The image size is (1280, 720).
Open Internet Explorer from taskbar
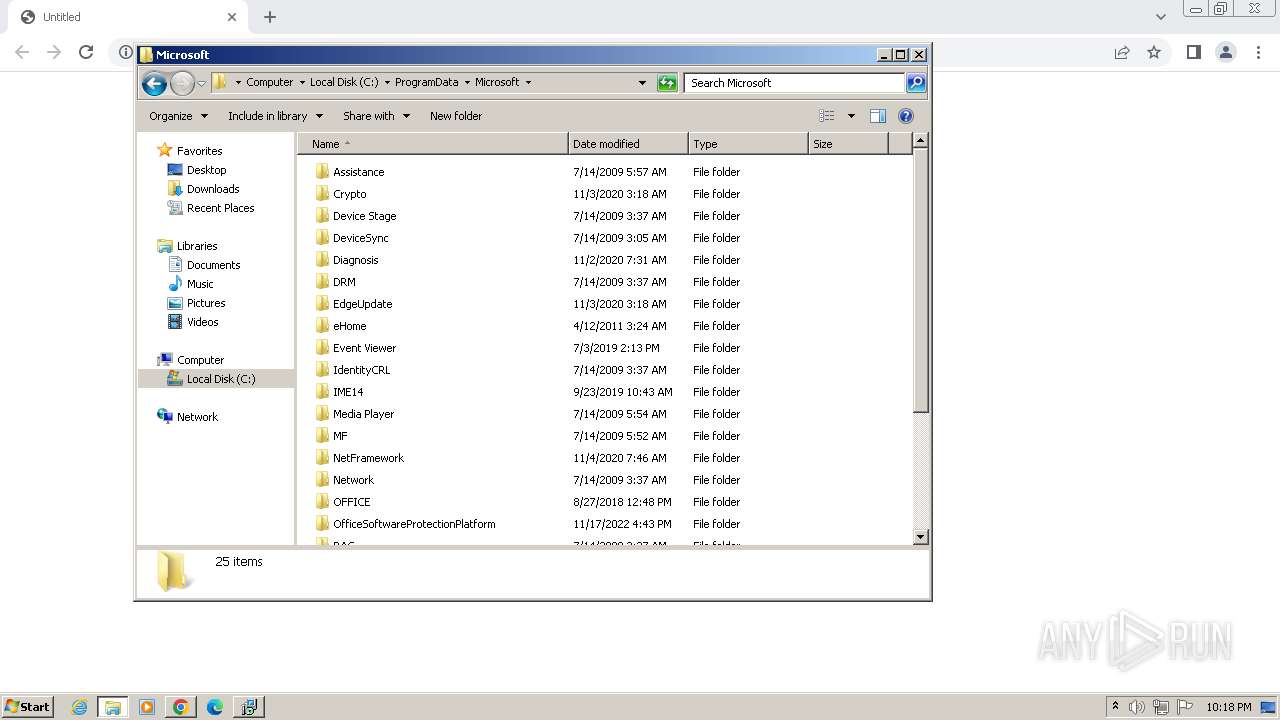79,707
